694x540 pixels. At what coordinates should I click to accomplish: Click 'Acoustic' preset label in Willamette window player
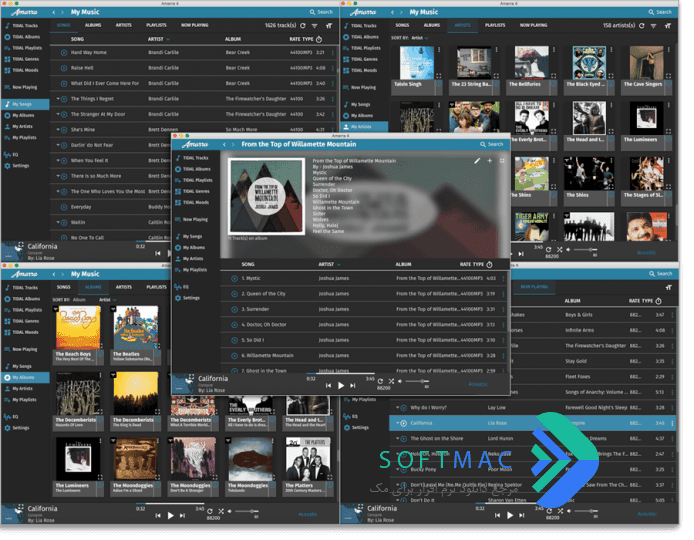(x=478, y=384)
